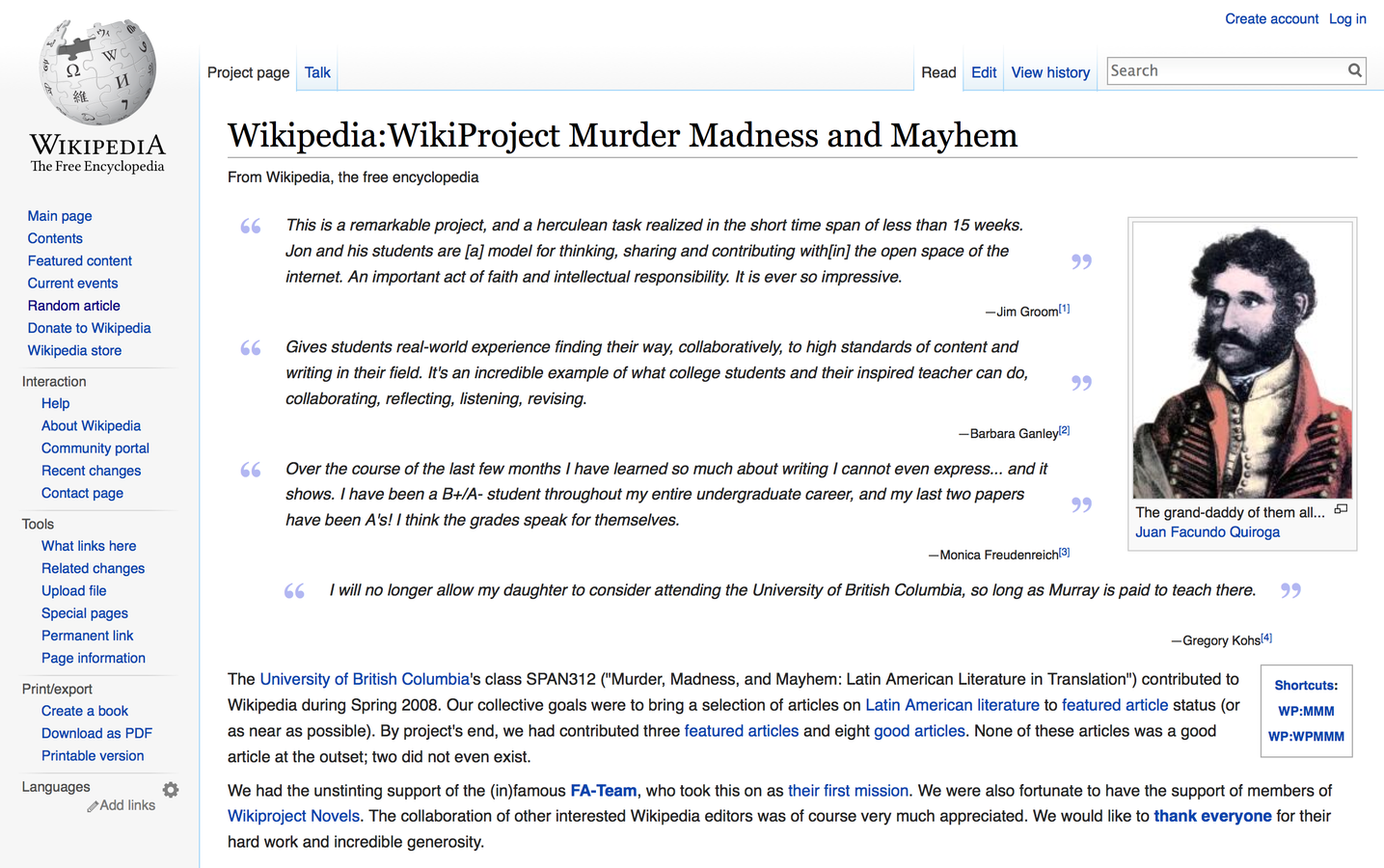Viewport: 1384px width, 868px height.
Task: Open the Latin American literature link
Action: pyautogui.click(x=952, y=705)
